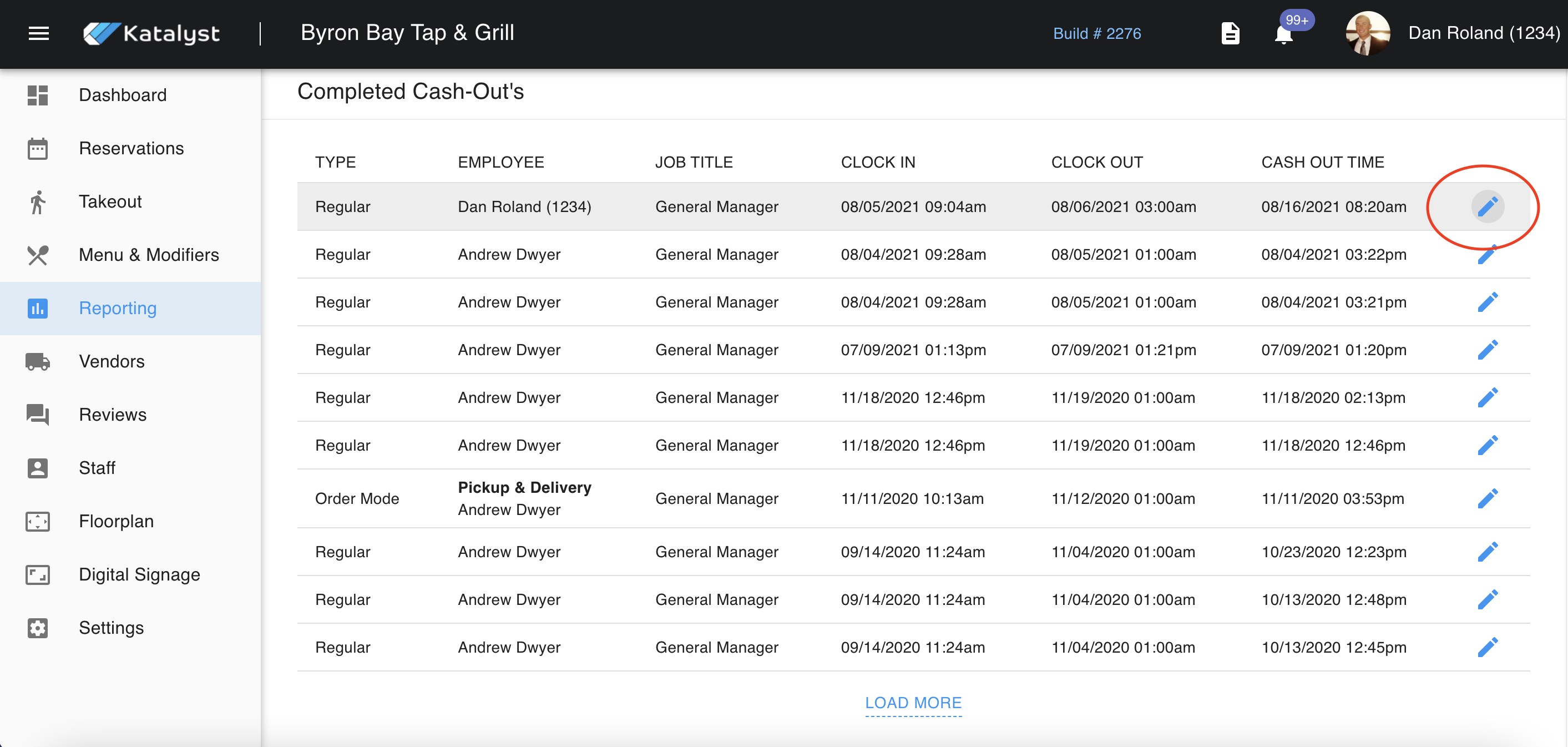Click the Katalyst logo
This screenshot has height=747, width=1568.
coord(151,33)
